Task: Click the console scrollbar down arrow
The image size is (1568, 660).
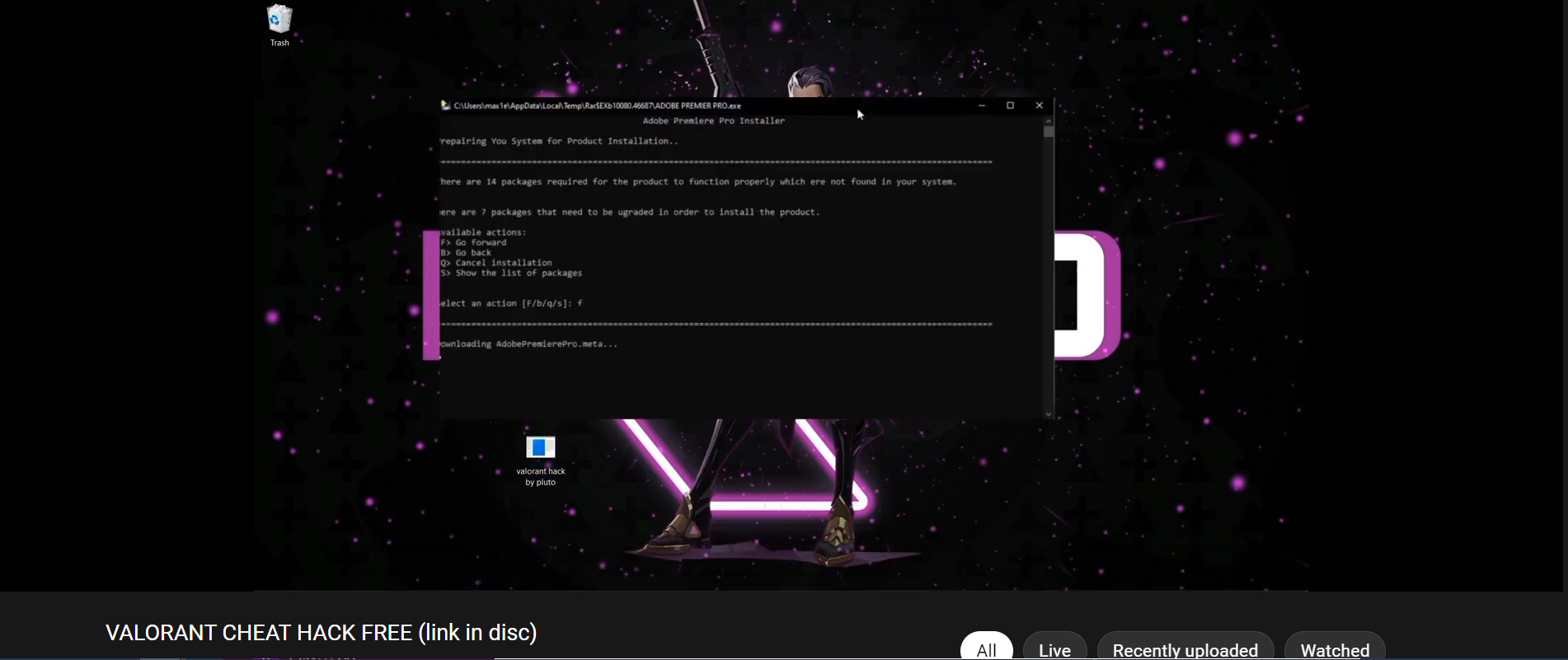Action: (x=1049, y=414)
